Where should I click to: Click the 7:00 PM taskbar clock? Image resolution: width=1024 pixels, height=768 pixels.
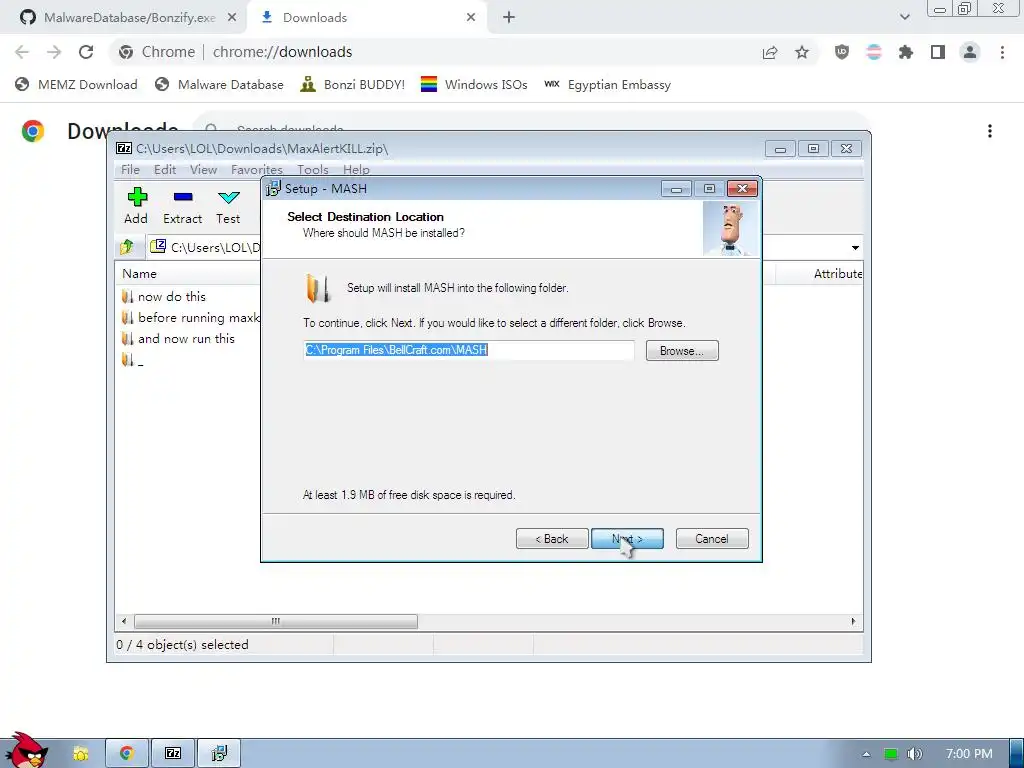pos(969,754)
